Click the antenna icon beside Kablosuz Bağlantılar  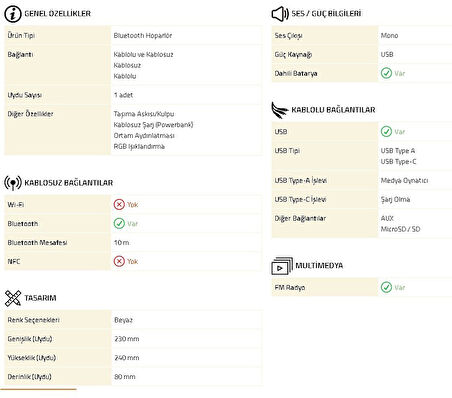click(x=13, y=183)
